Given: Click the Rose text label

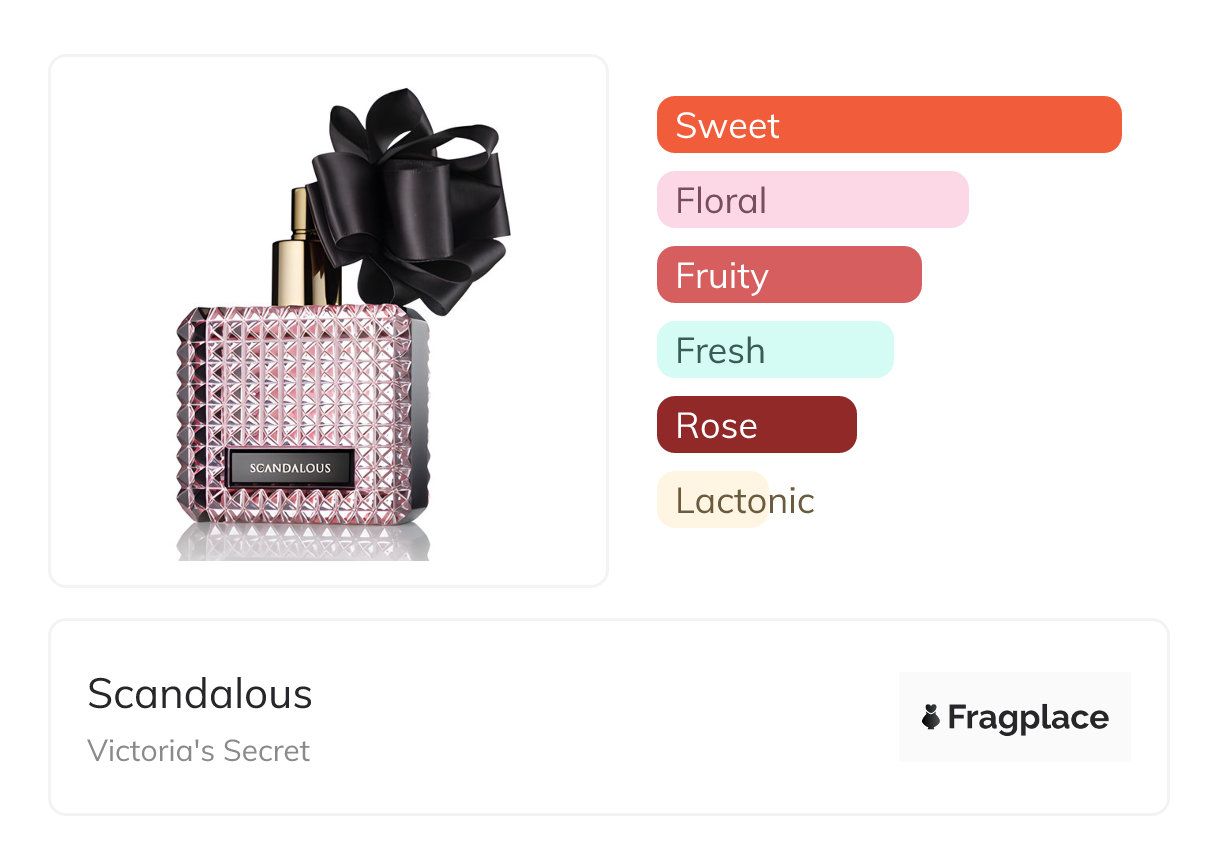Looking at the screenshot, I should (716, 425).
